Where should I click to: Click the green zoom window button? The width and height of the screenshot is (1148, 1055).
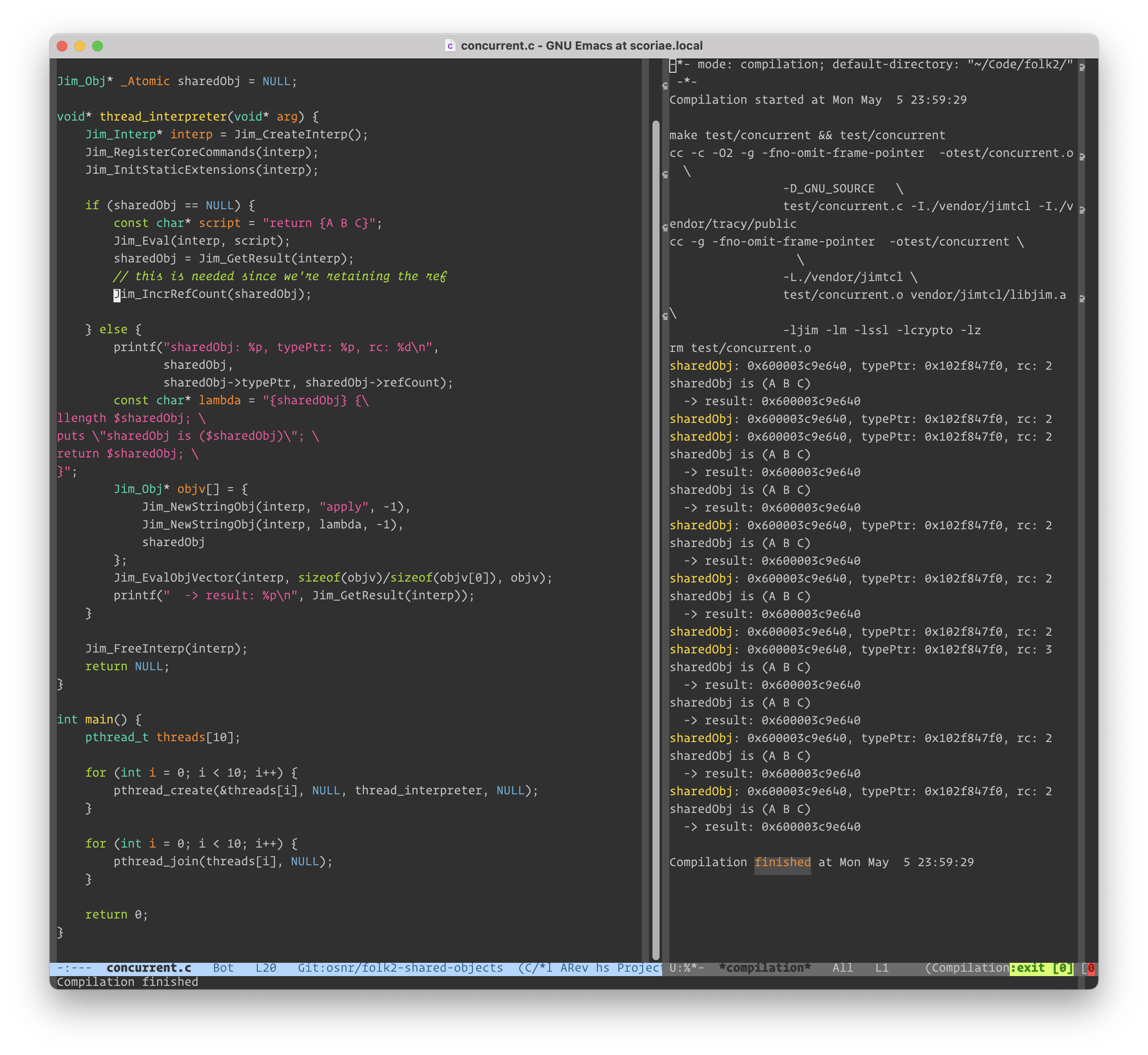click(98, 46)
